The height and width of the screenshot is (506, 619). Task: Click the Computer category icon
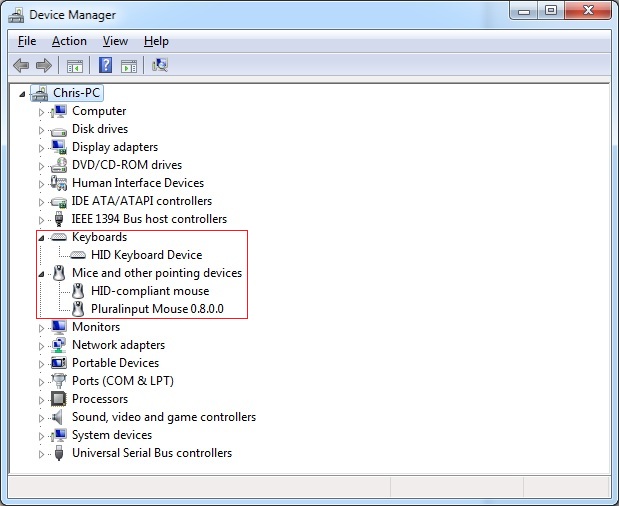pyautogui.click(x=59, y=111)
